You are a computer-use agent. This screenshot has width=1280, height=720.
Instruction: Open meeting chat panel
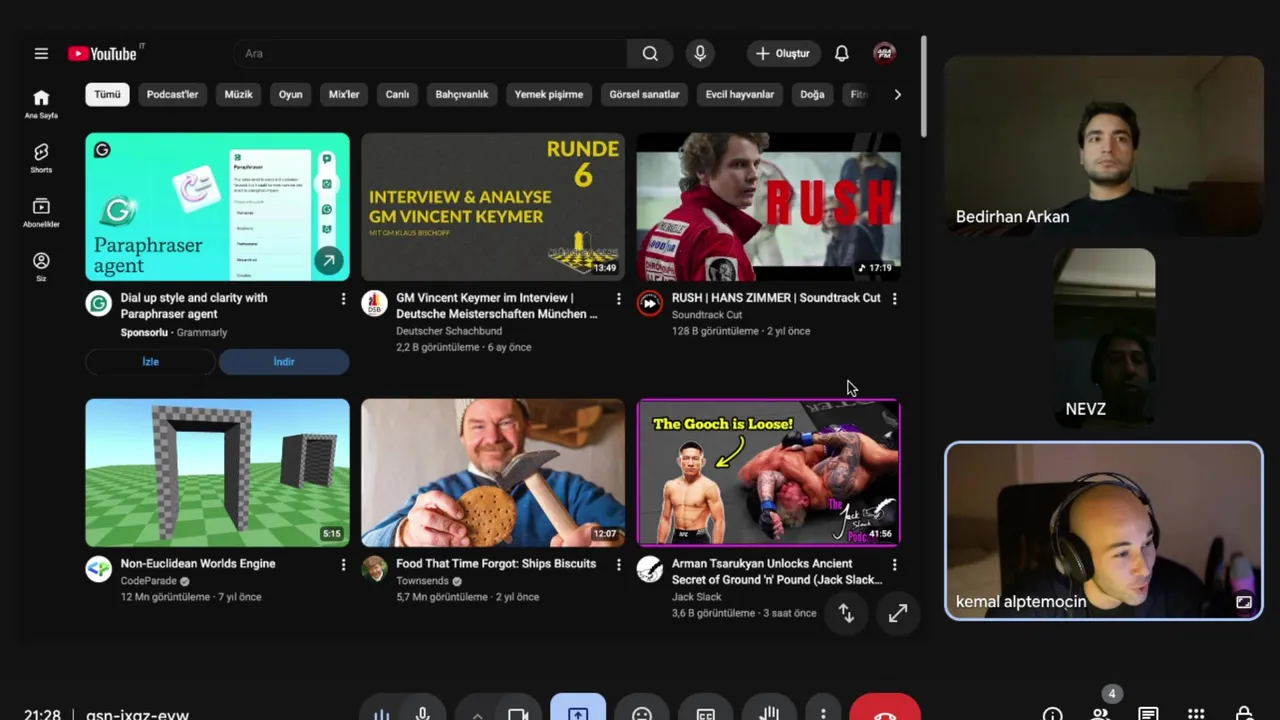[1148, 714]
